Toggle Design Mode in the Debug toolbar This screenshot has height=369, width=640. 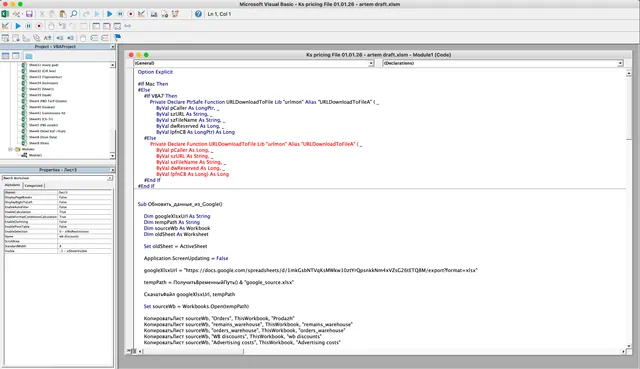click(5, 26)
